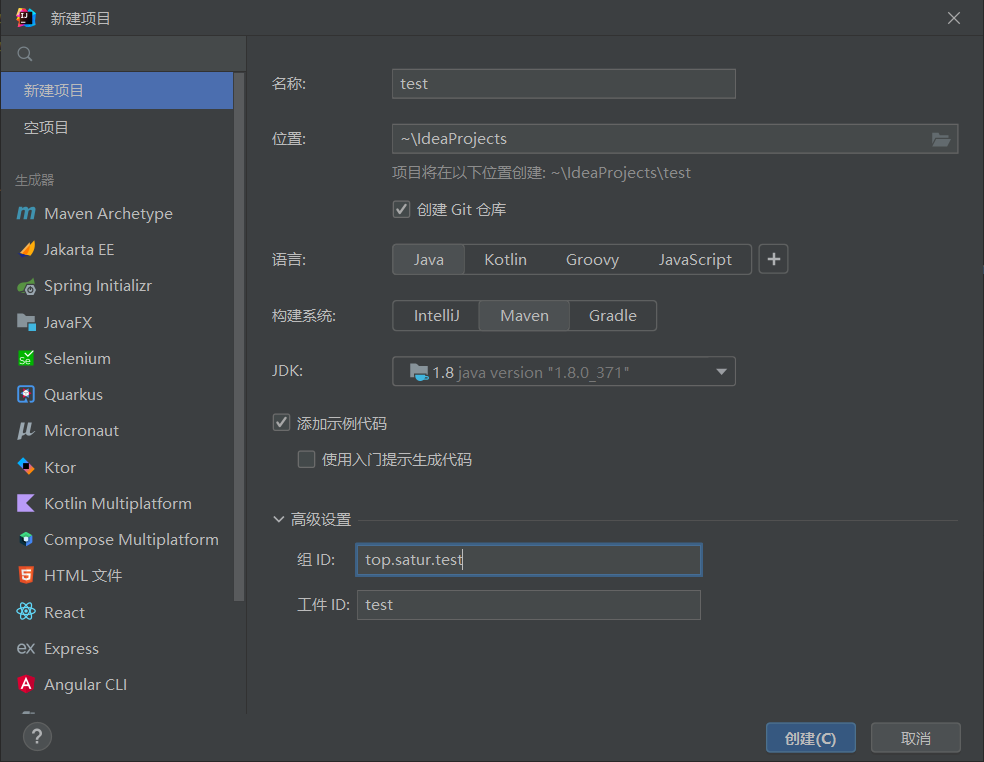Select Kotlin as the language

505,259
